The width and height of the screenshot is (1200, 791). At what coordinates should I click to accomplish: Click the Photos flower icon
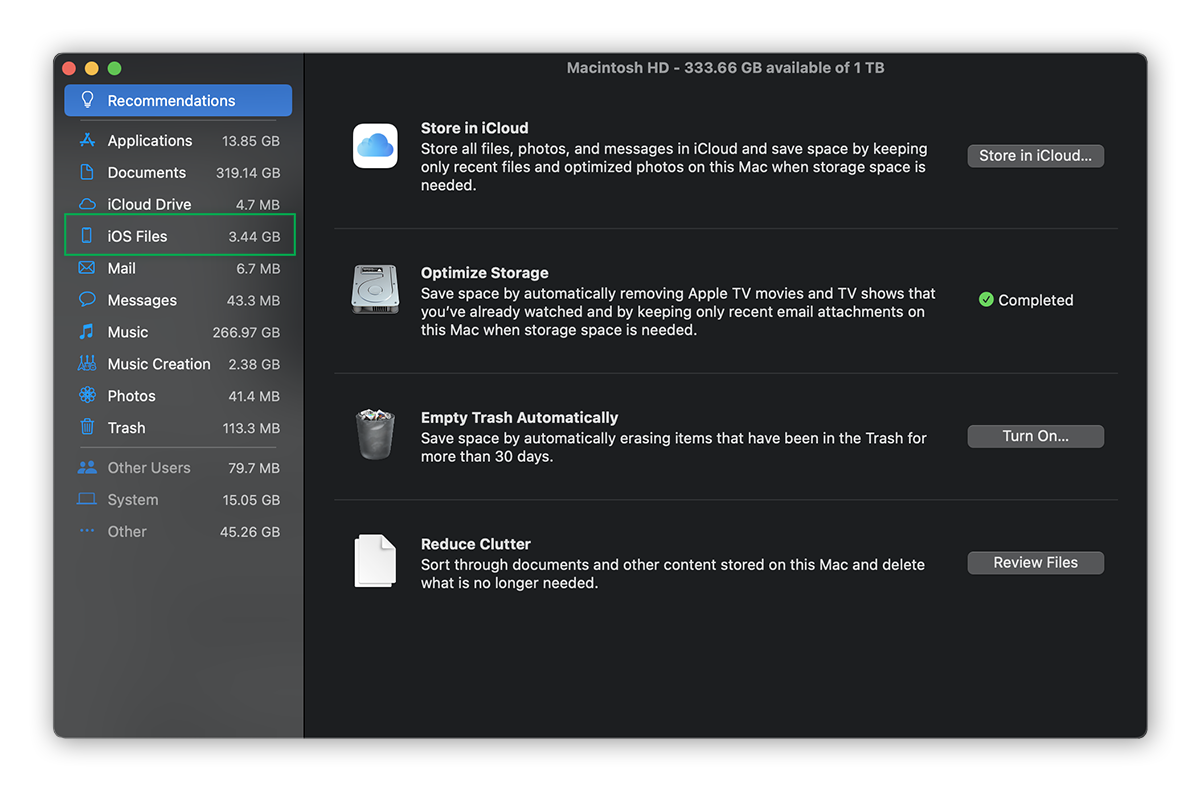click(87, 396)
